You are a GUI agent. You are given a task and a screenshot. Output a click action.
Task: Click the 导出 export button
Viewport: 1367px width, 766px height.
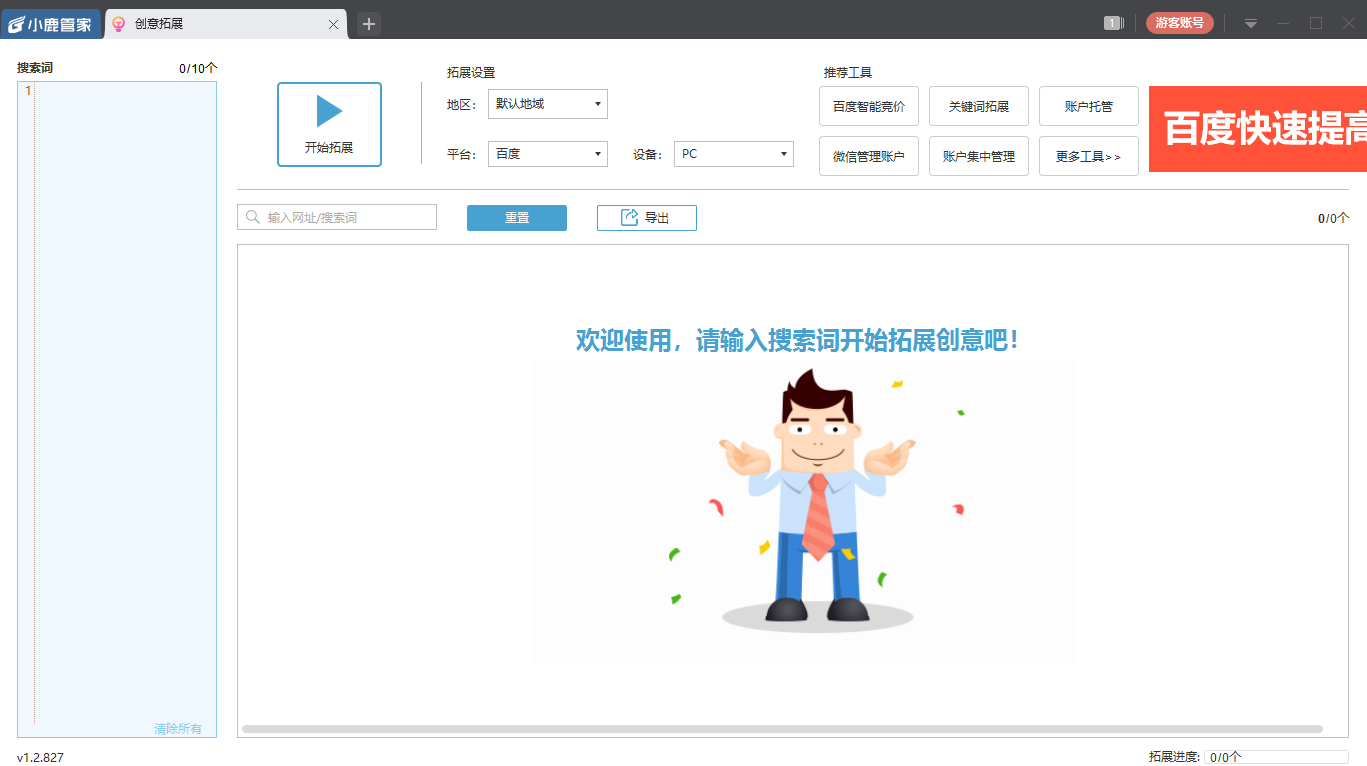(x=647, y=217)
